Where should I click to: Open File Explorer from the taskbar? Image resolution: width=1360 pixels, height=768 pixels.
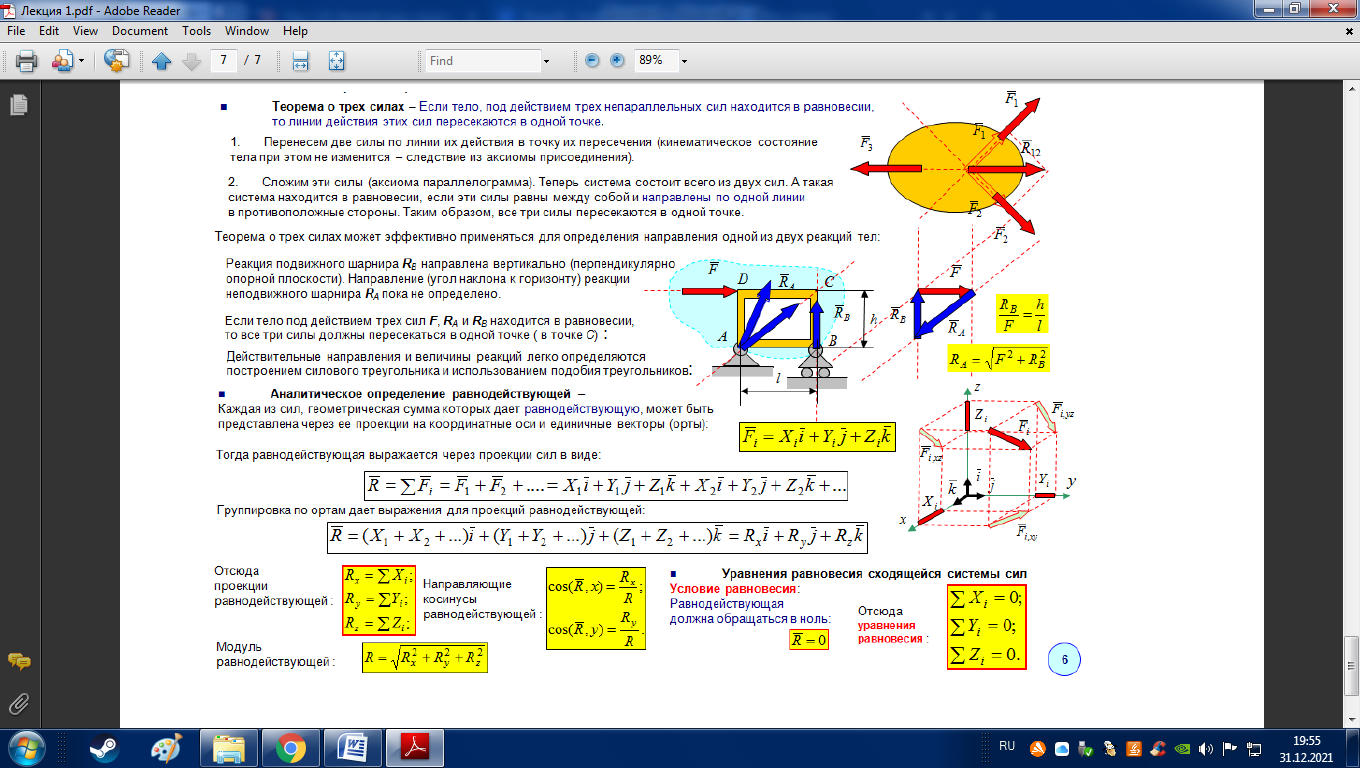click(x=229, y=748)
